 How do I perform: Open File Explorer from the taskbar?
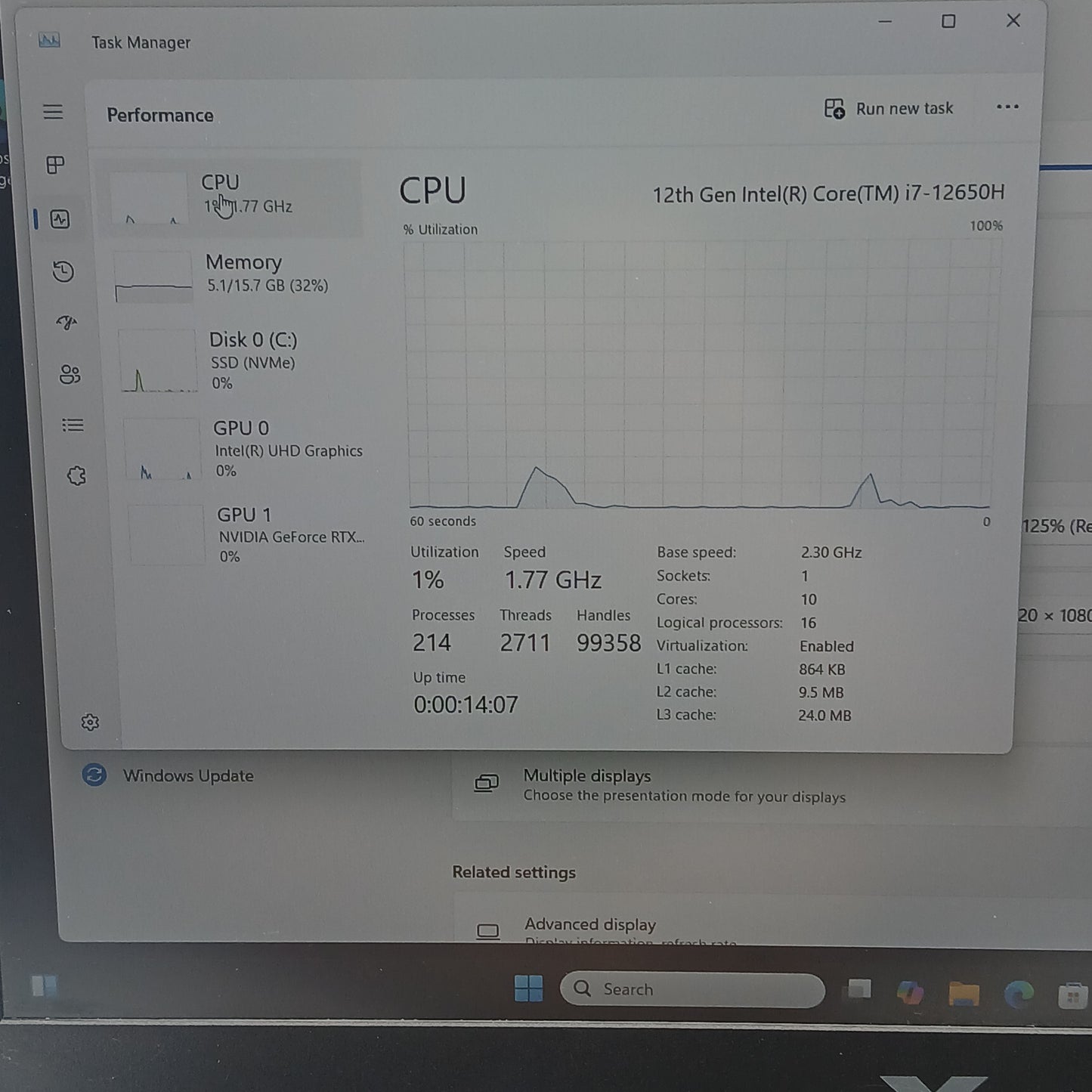point(964,994)
